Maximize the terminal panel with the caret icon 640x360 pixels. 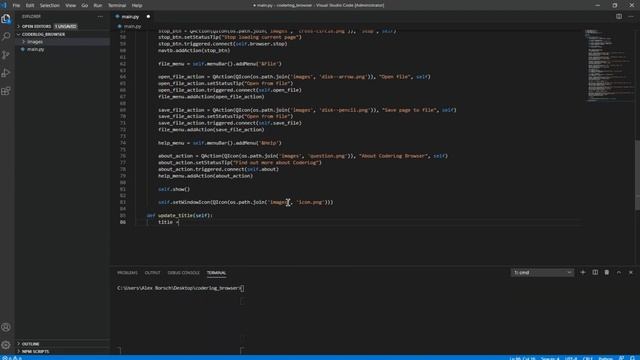[x=619, y=272]
